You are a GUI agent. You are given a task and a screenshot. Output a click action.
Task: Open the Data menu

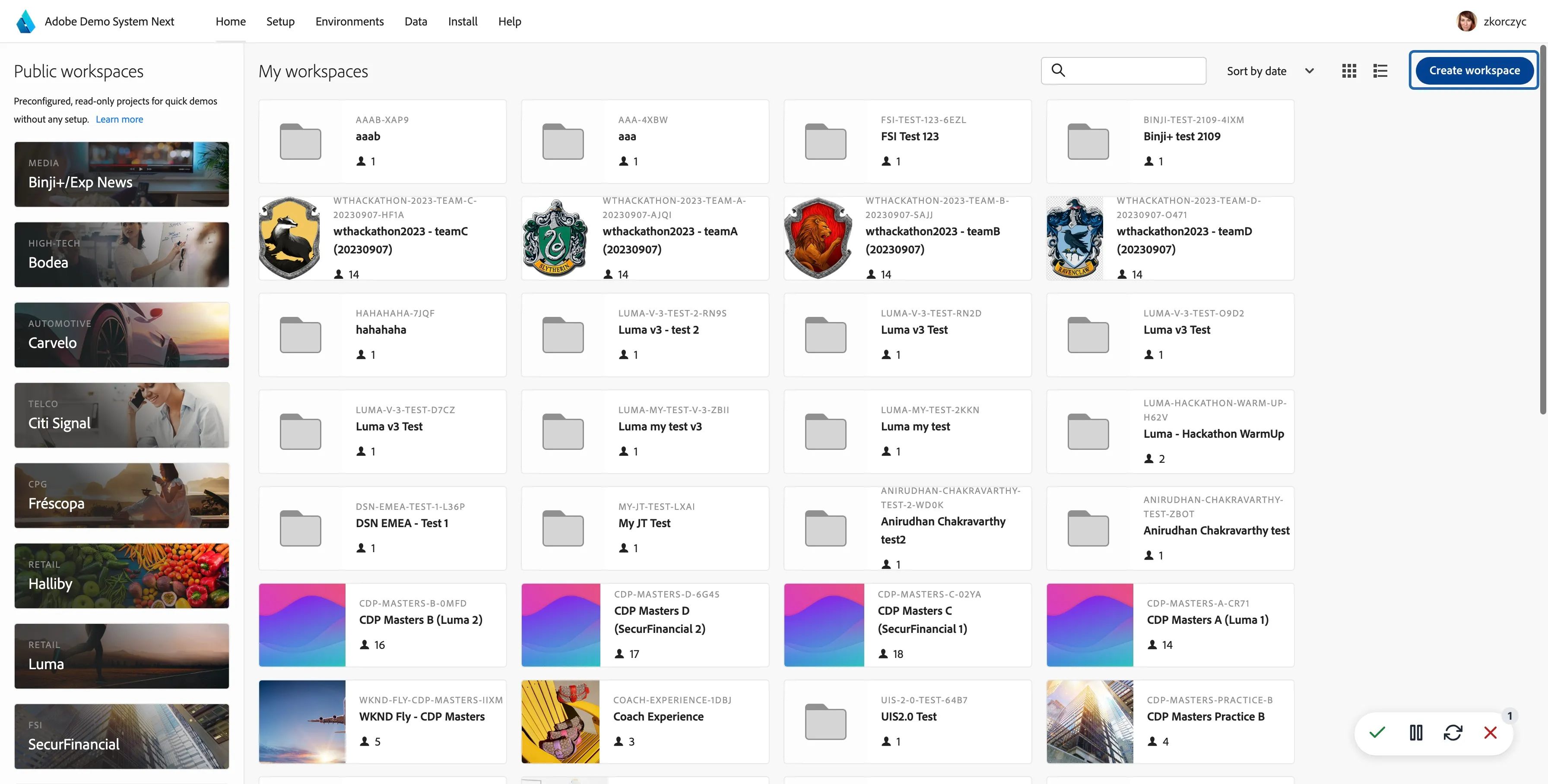click(x=415, y=22)
